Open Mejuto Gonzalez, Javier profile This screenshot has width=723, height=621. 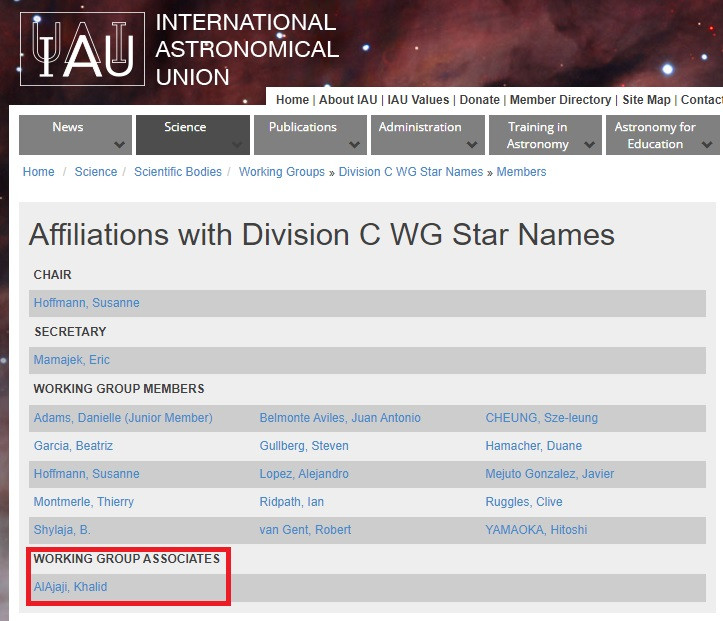tap(550, 474)
